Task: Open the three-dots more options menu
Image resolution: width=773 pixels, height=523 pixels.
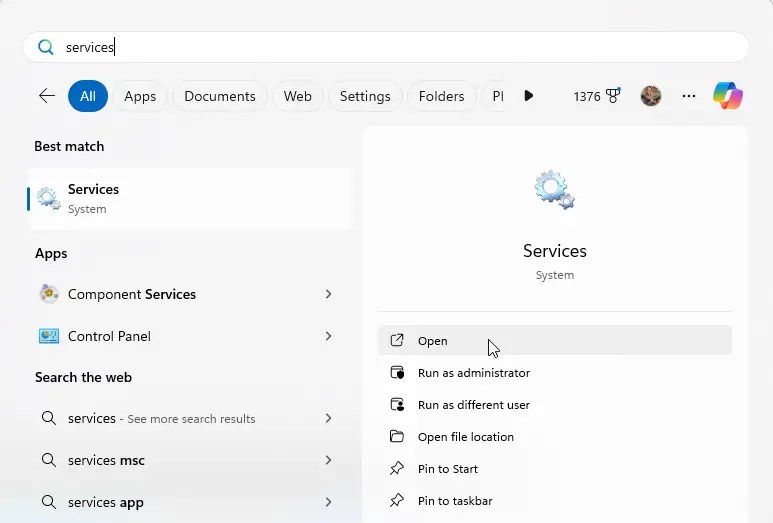Action: coord(689,96)
